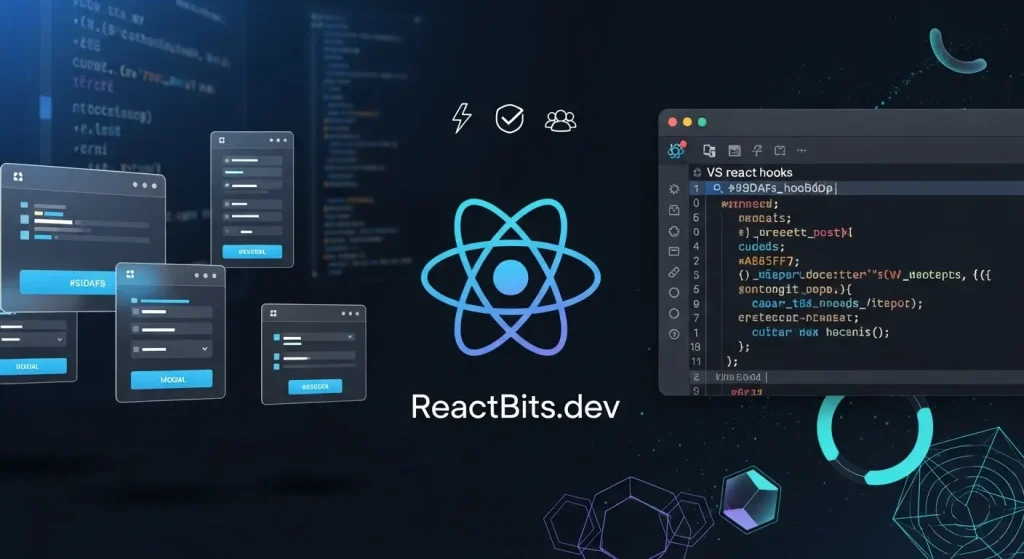
Task: Click the link chain icon in editor sidebar
Action: point(674,272)
